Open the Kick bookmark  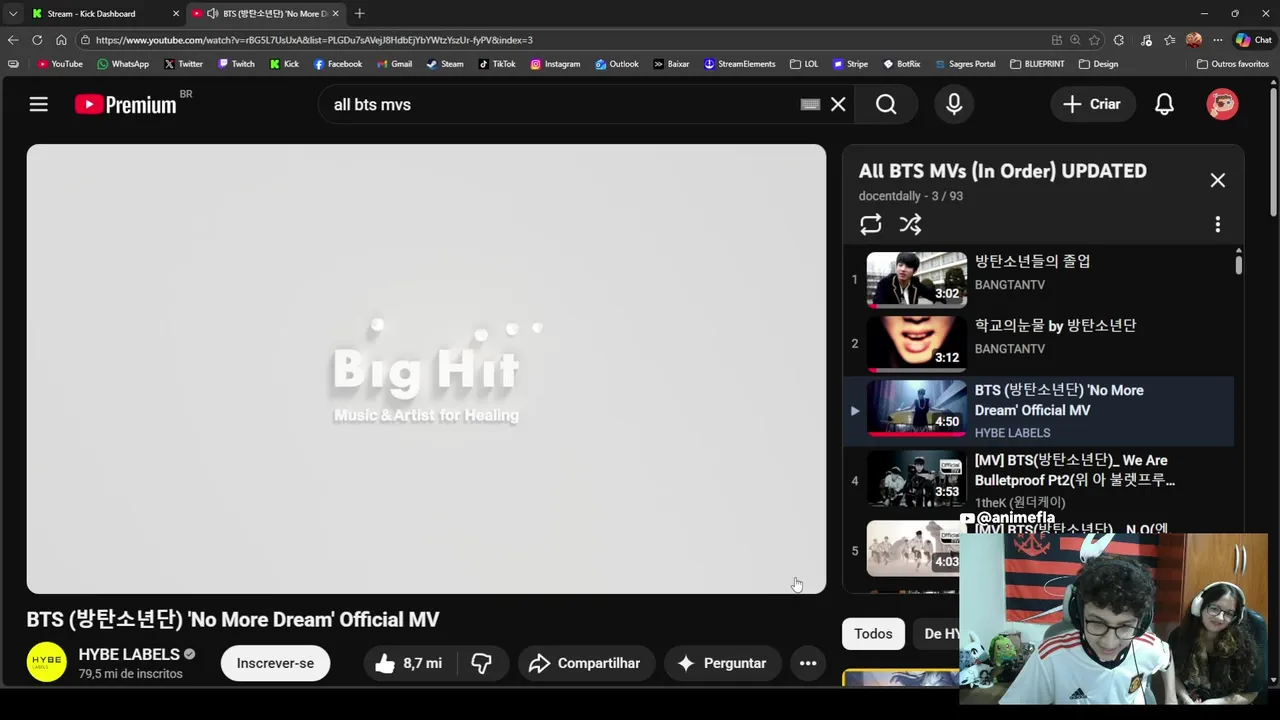(x=284, y=64)
